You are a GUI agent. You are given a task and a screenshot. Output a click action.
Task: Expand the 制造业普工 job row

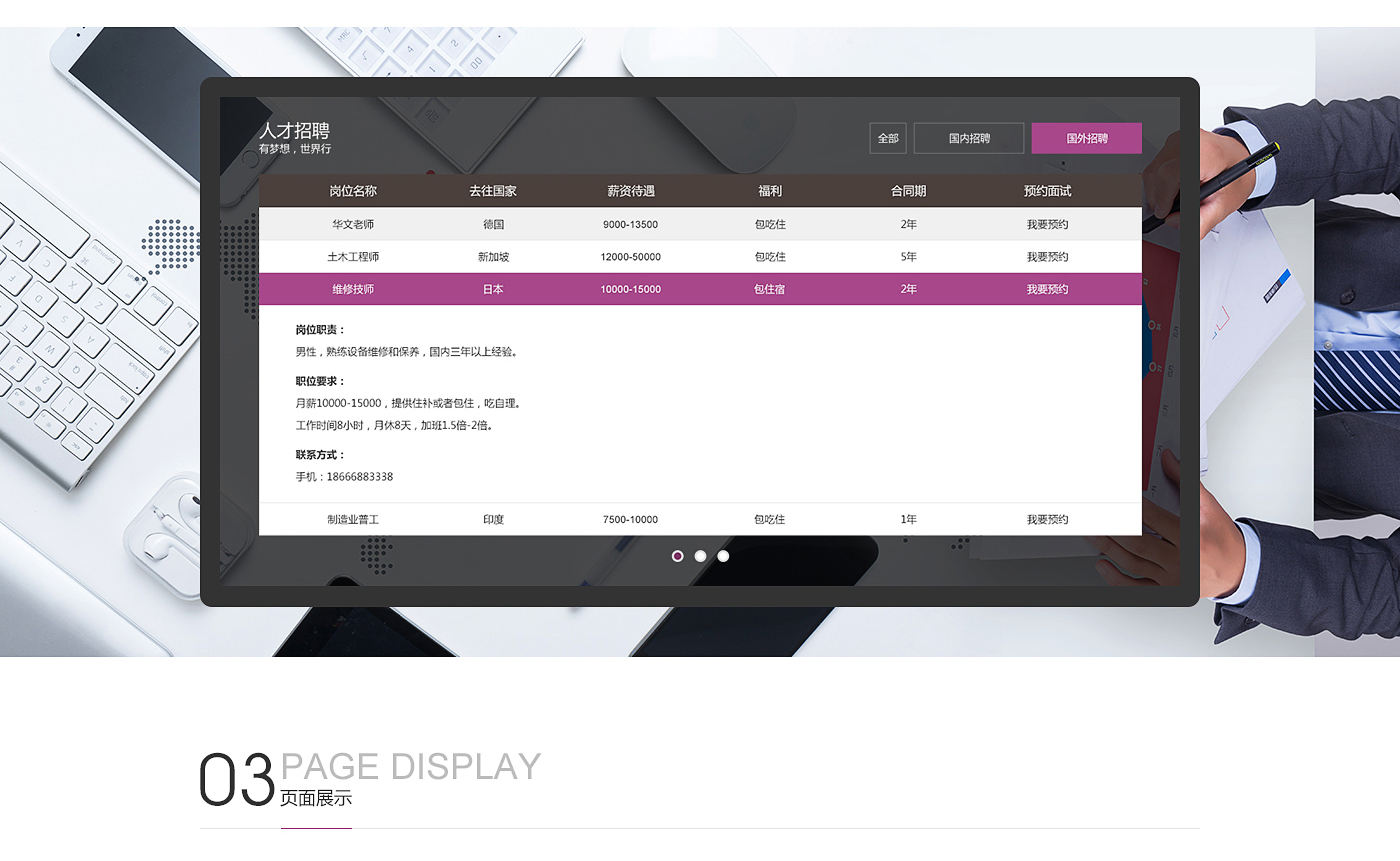click(x=353, y=520)
